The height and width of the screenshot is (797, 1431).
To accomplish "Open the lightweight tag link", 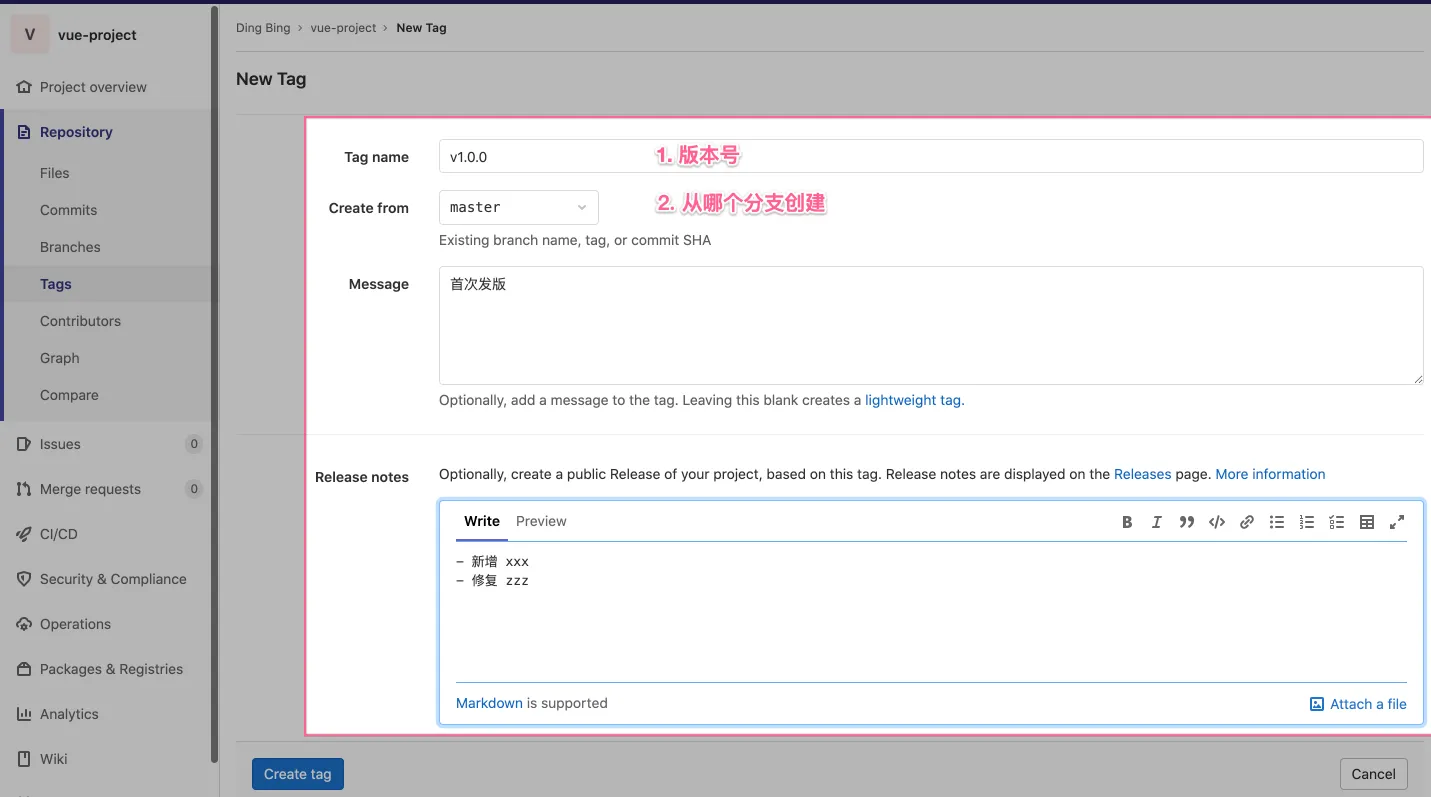I will coord(913,400).
